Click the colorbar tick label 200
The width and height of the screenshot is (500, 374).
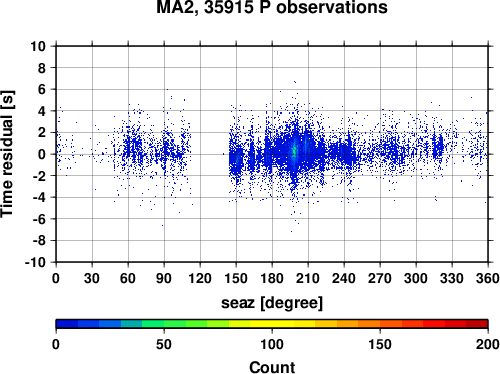488,344
